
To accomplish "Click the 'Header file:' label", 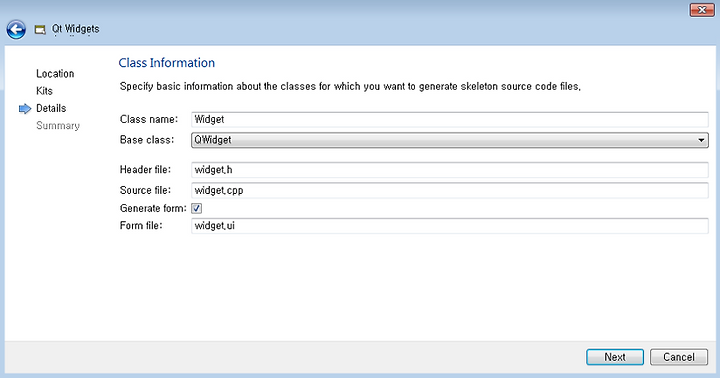I will pos(145,169).
